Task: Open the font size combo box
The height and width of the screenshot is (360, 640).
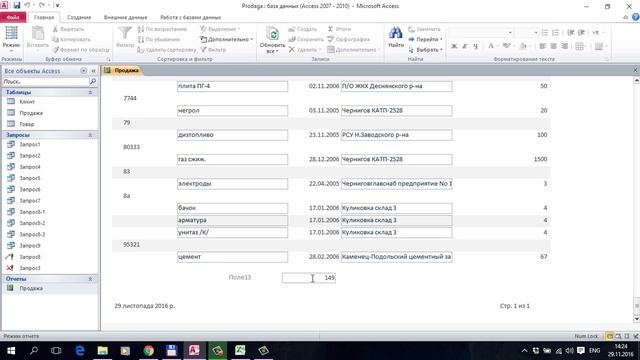Action: coord(527,33)
